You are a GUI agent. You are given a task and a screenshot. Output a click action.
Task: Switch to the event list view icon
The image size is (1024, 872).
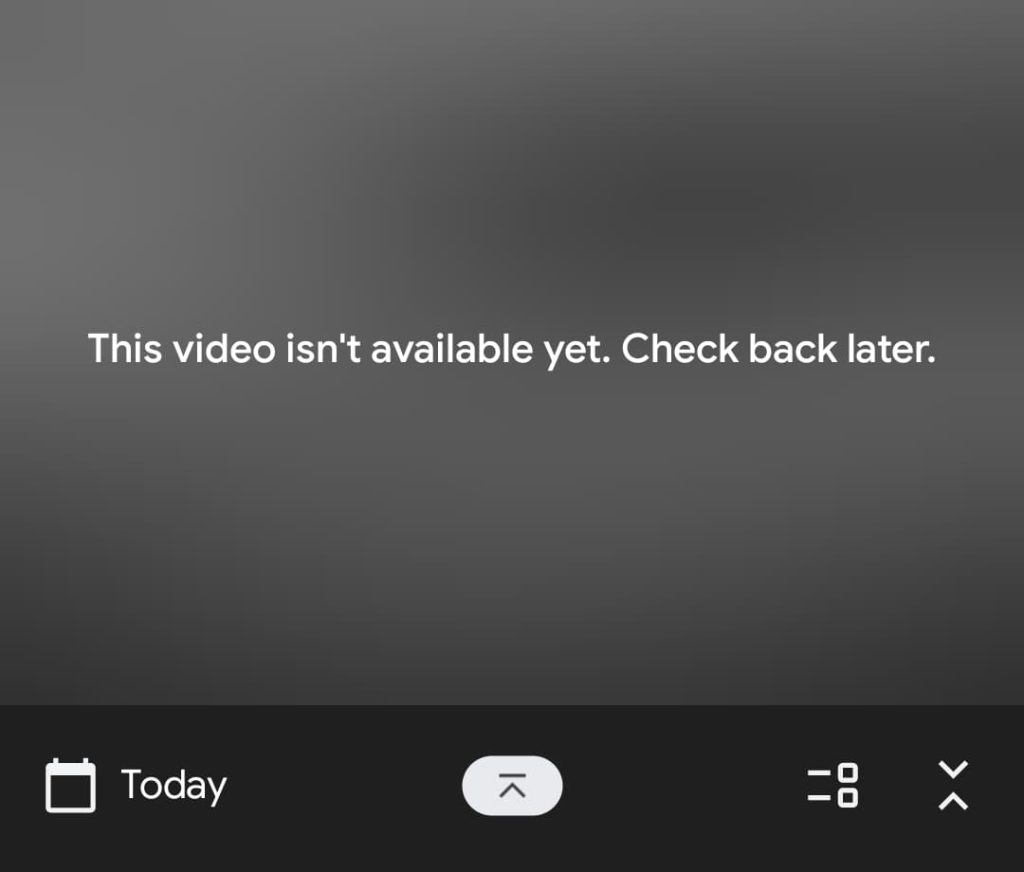tap(833, 785)
